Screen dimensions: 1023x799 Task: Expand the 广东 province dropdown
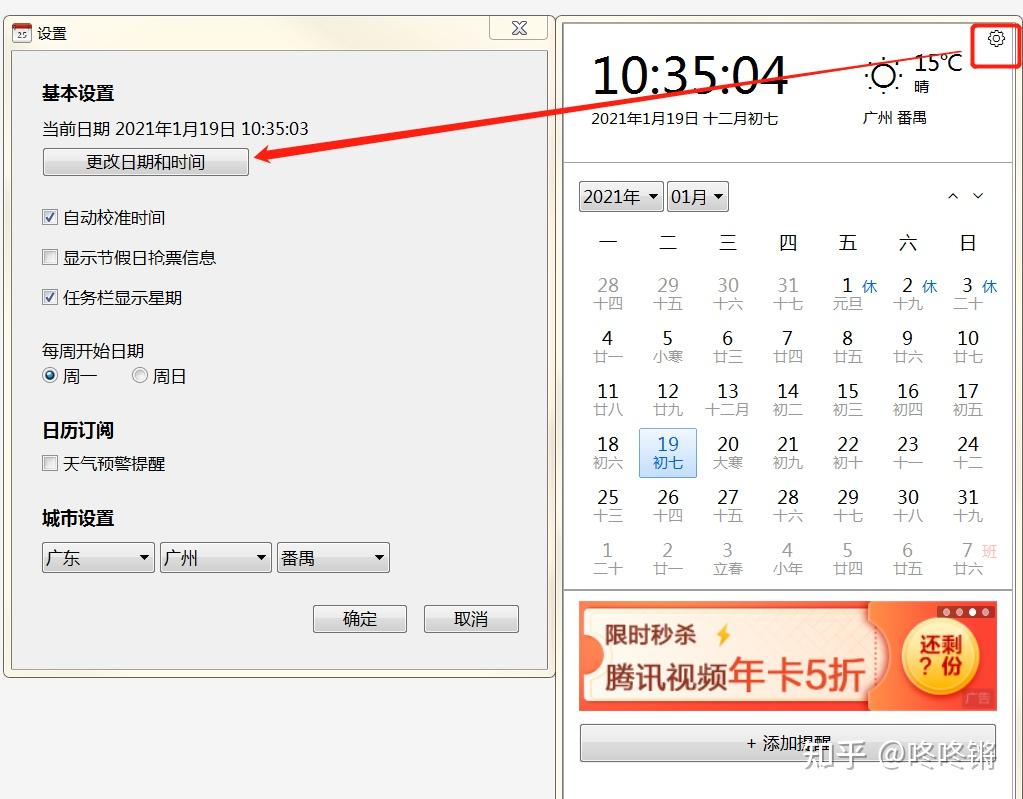click(99, 558)
